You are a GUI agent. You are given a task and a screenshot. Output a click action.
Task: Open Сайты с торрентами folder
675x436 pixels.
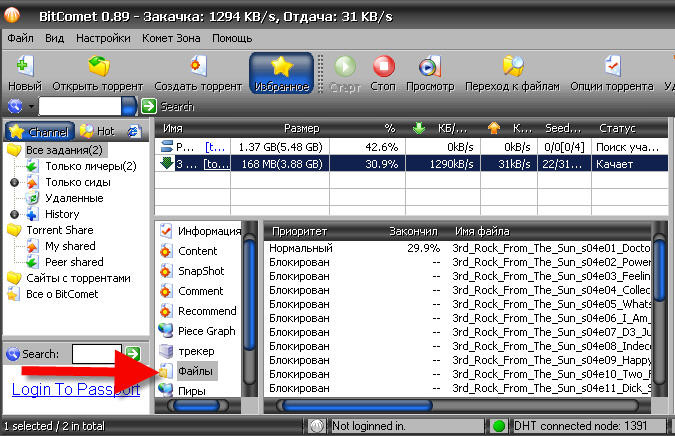[x=78, y=278]
